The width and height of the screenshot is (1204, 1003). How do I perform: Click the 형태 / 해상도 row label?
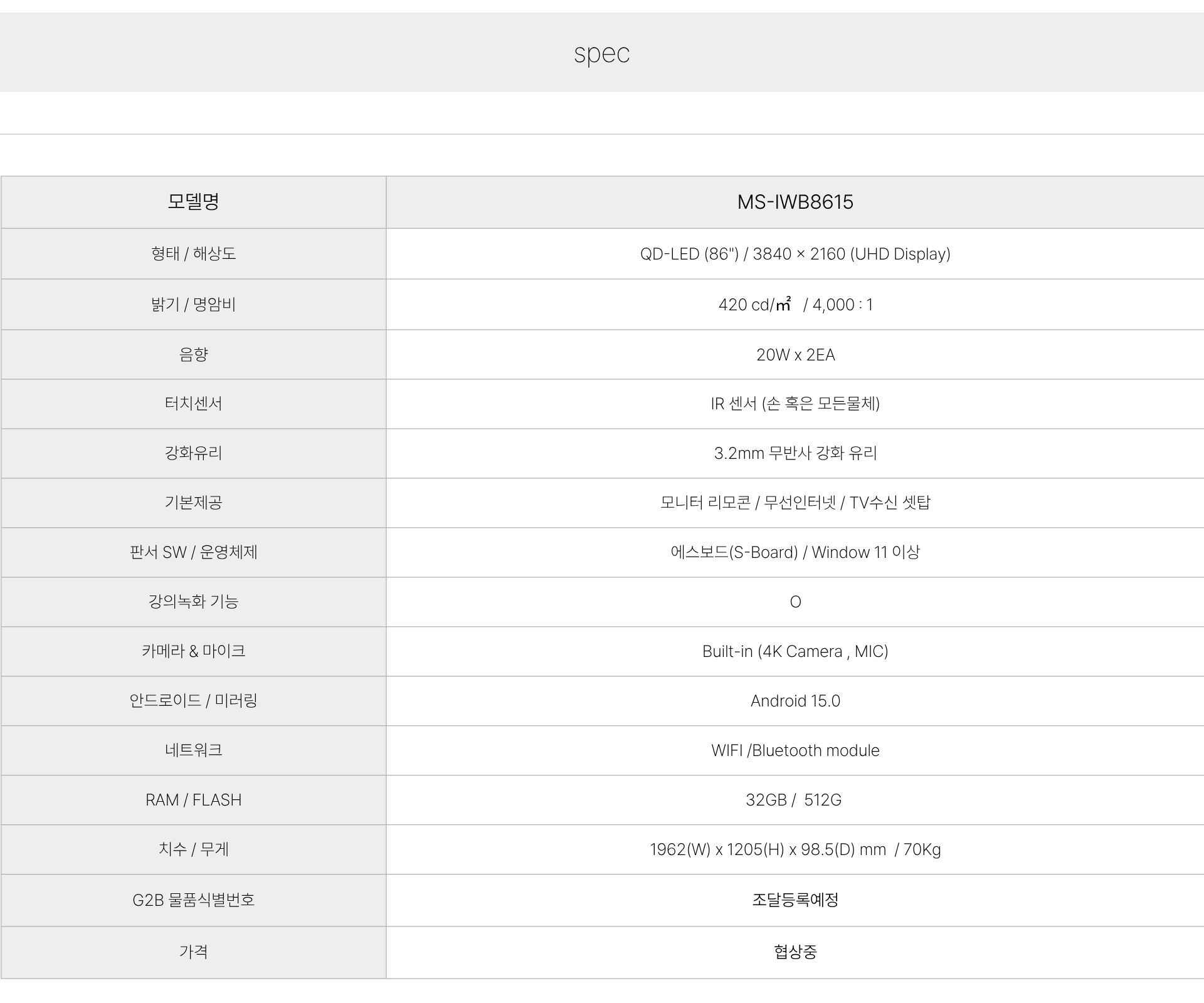193,253
